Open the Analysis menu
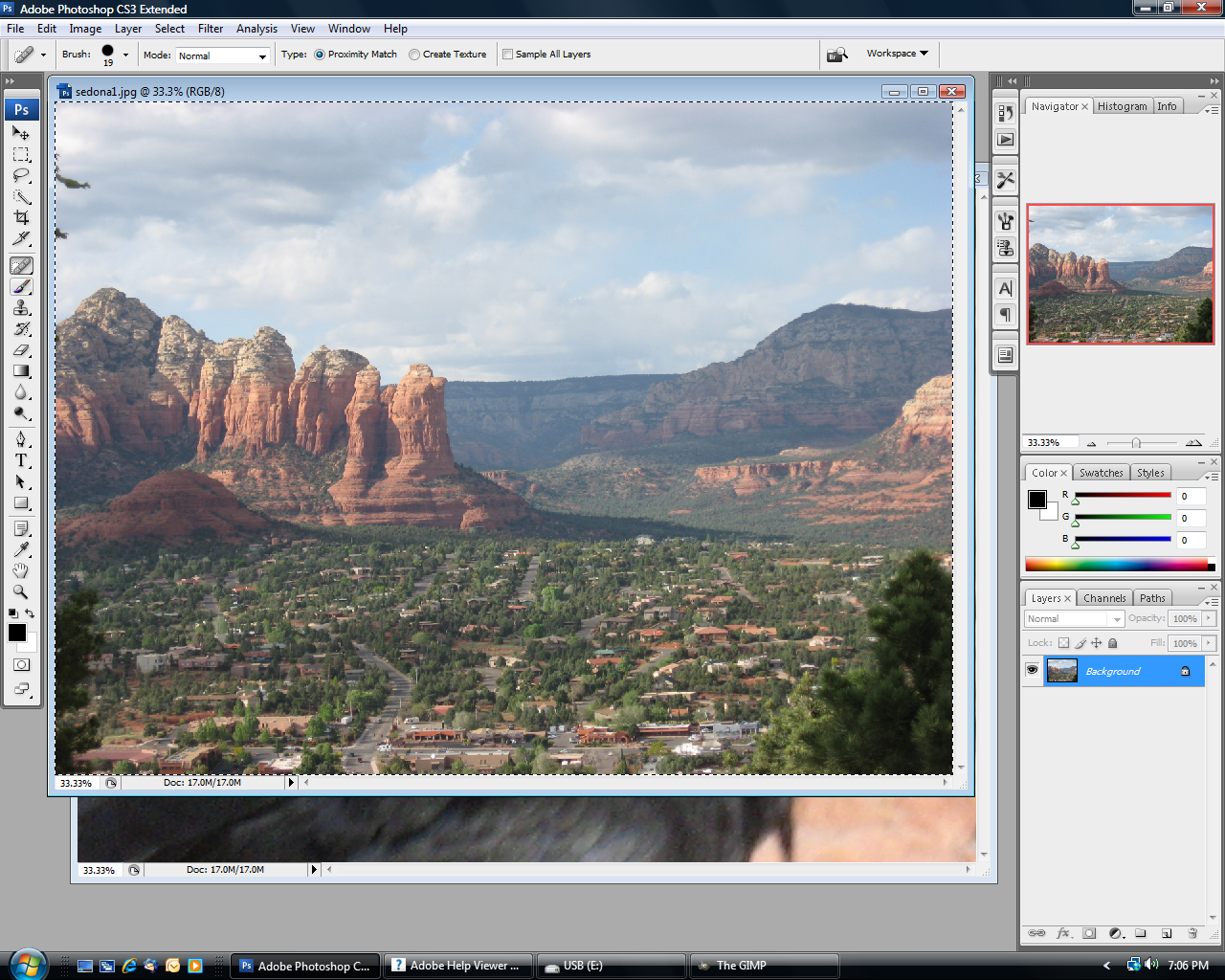The height and width of the screenshot is (980, 1225). pyautogui.click(x=256, y=29)
